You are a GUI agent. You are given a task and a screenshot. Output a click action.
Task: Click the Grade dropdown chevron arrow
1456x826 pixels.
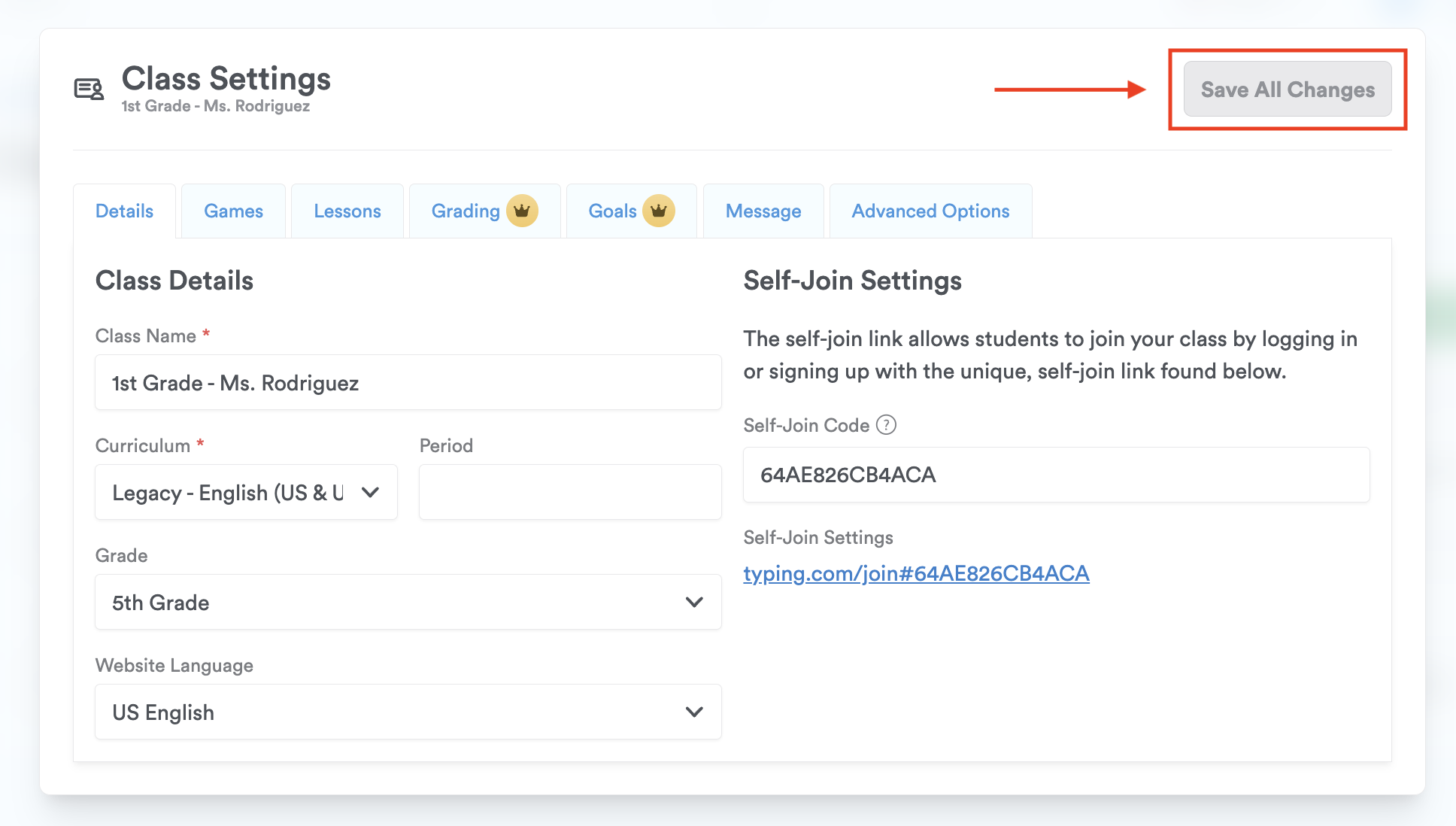click(x=694, y=602)
